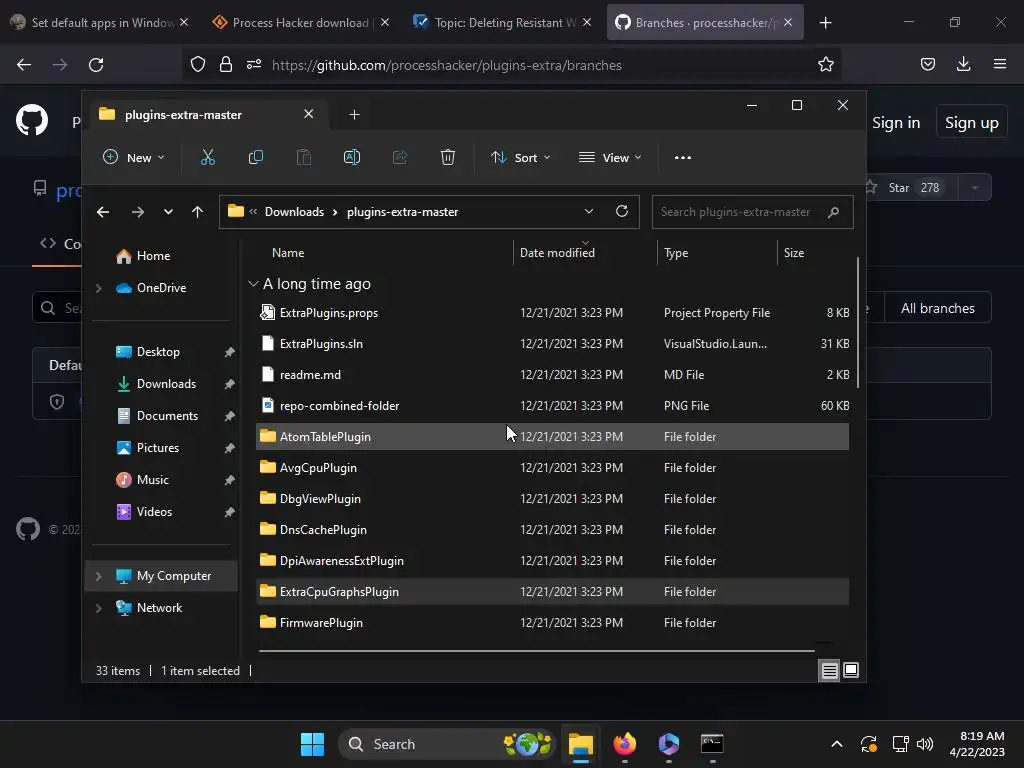Image resolution: width=1024 pixels, height=768 pixels.
Task: Reload the Firefox page
Action: [96, 65]
